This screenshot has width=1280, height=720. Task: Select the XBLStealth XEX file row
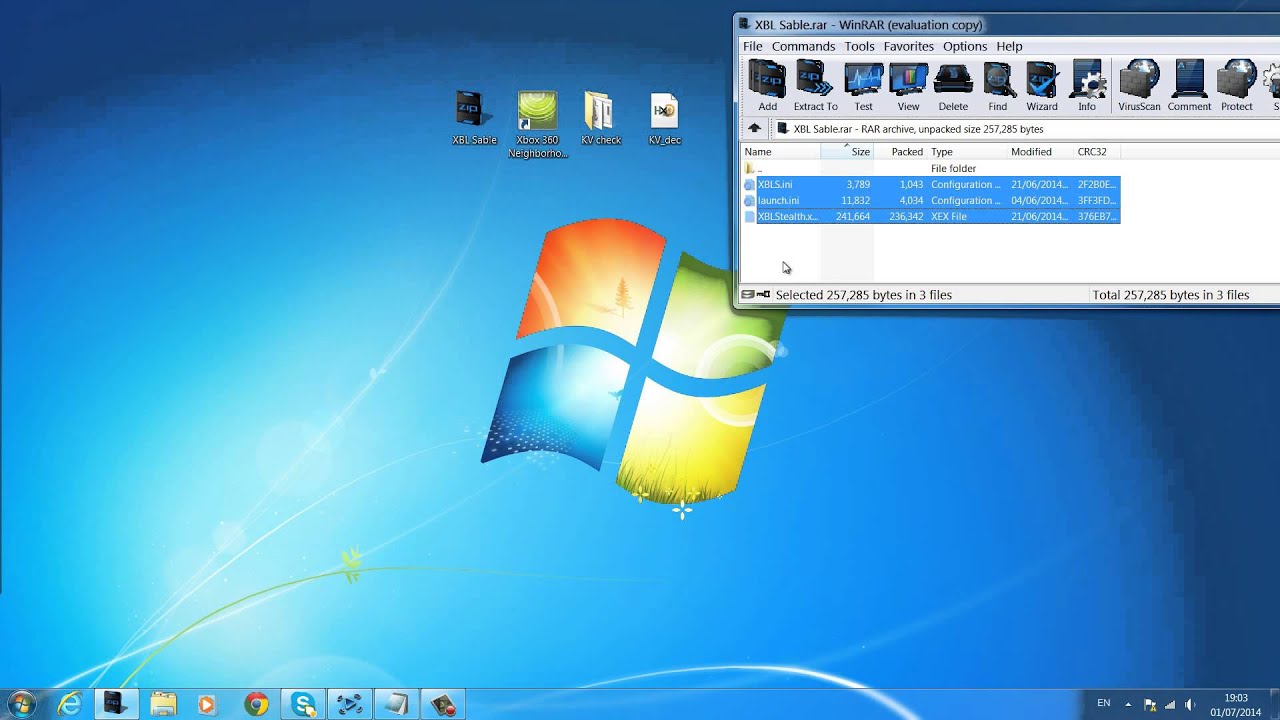[x=932, y=216]
